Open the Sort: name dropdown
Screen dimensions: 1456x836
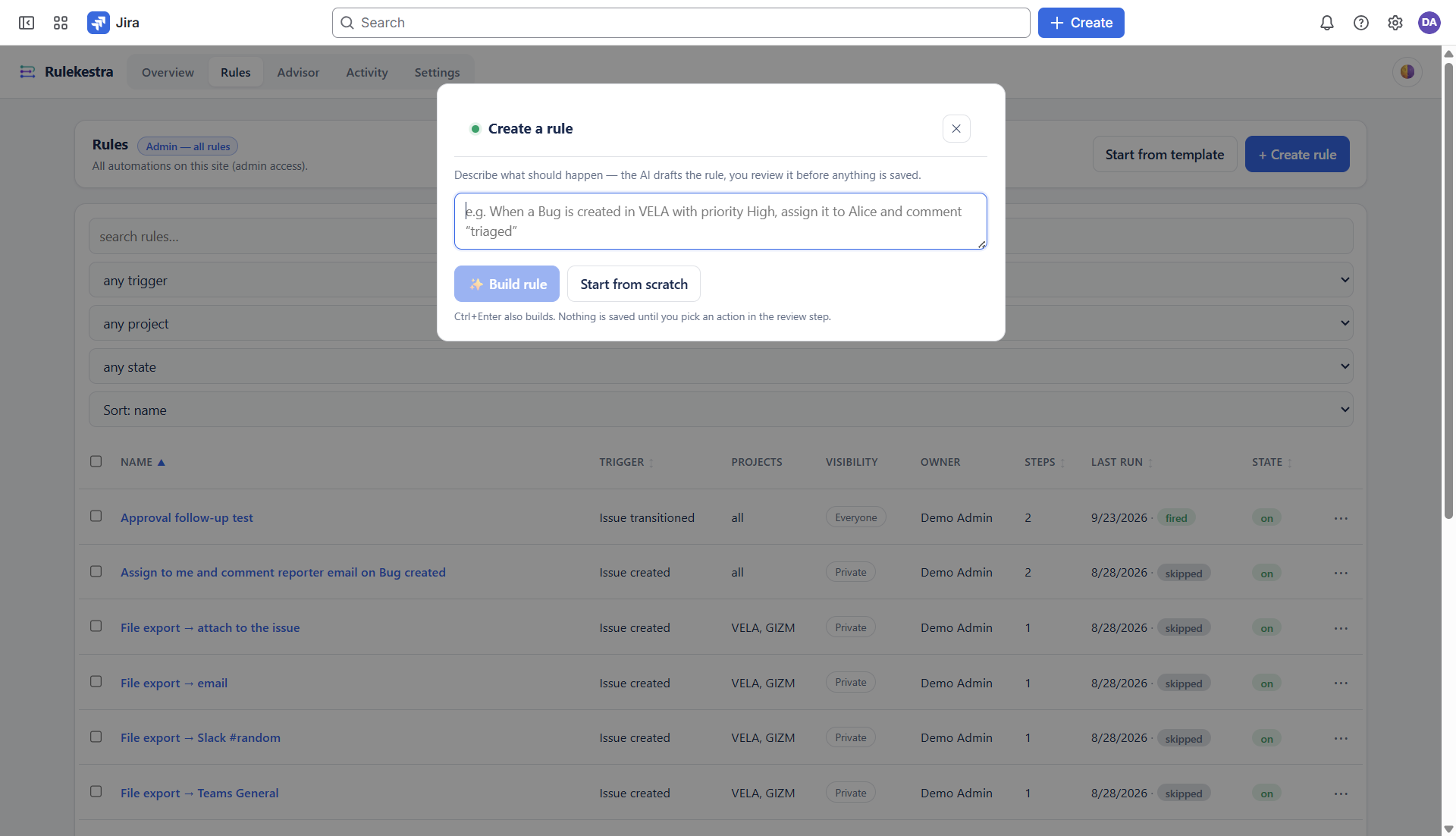tap(721, 410)
